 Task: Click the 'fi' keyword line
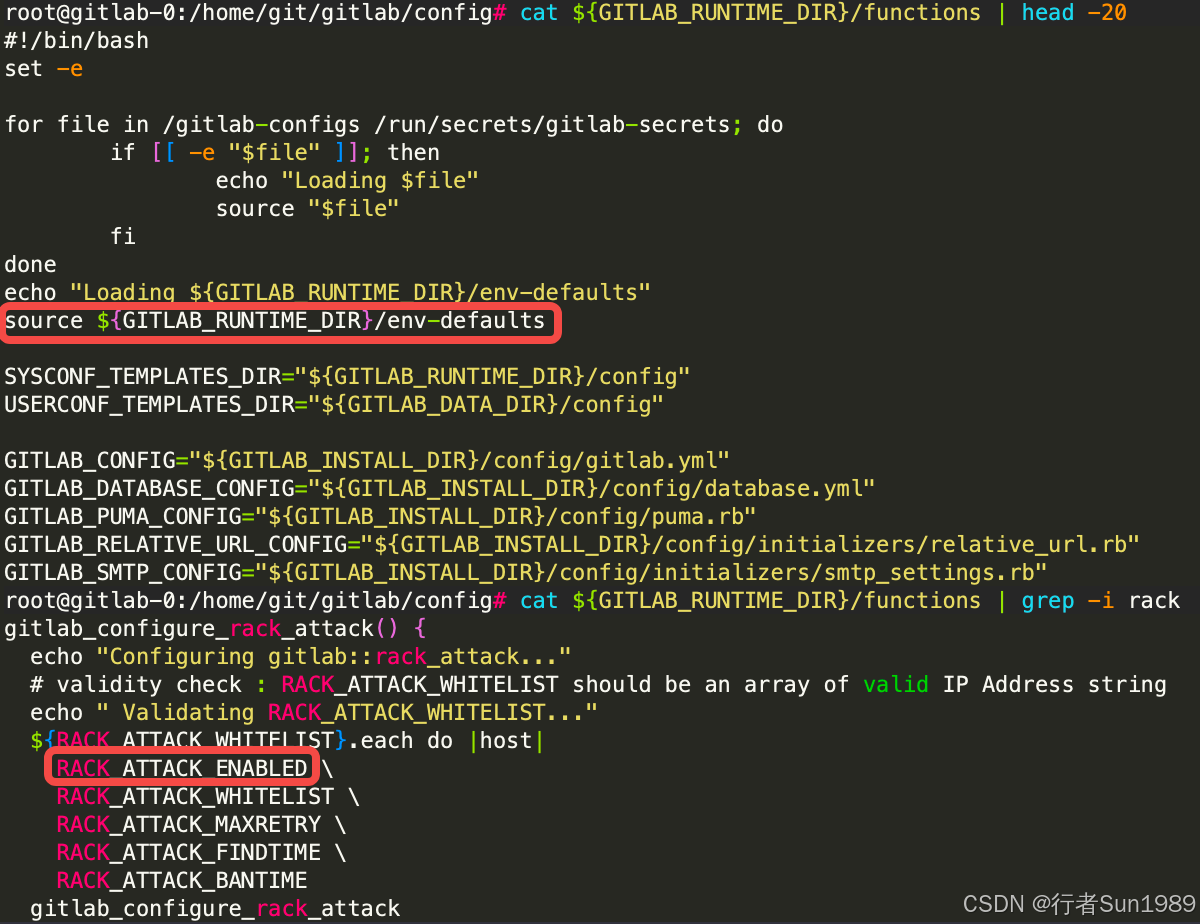coord(123,237)
